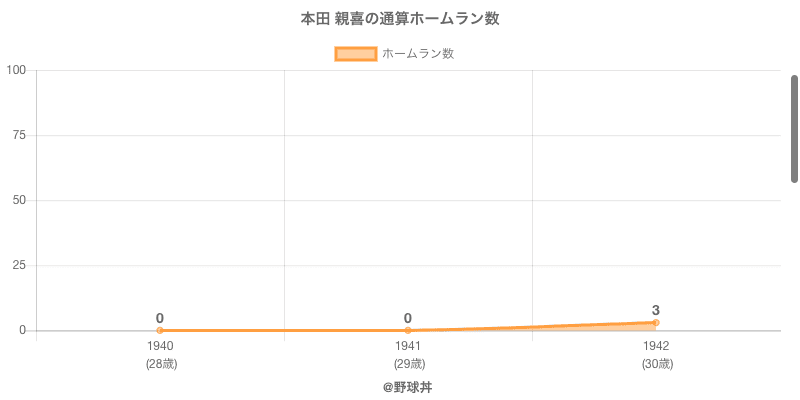Click the value label 0 above 1941
800x400 pixels.
(408, 318)
